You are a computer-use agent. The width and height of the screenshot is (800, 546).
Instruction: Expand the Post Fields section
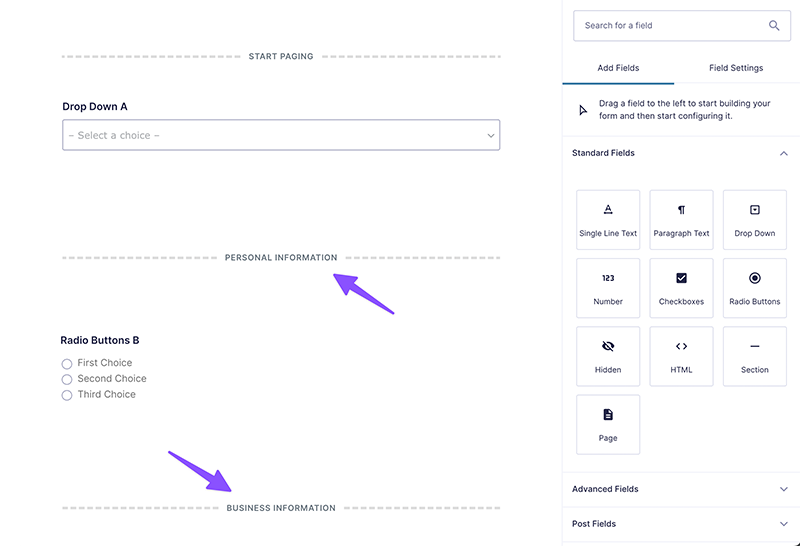[x=681, y=524]
